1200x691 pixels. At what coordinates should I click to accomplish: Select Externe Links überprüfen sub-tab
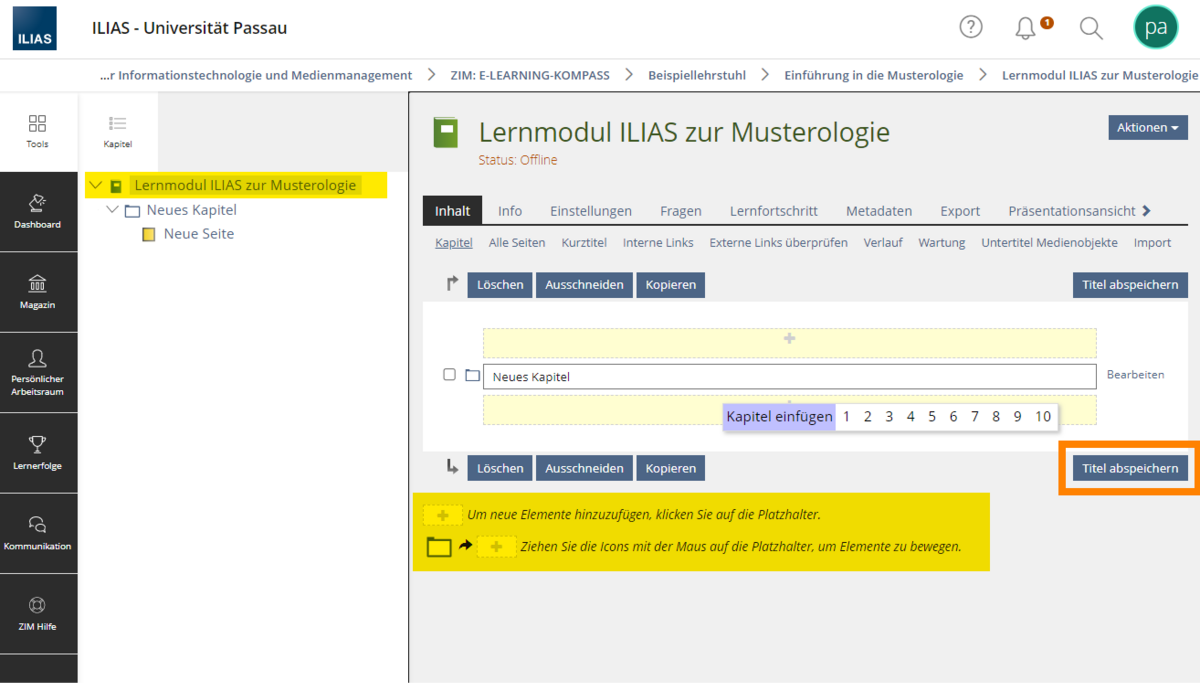tap(779, 242)
